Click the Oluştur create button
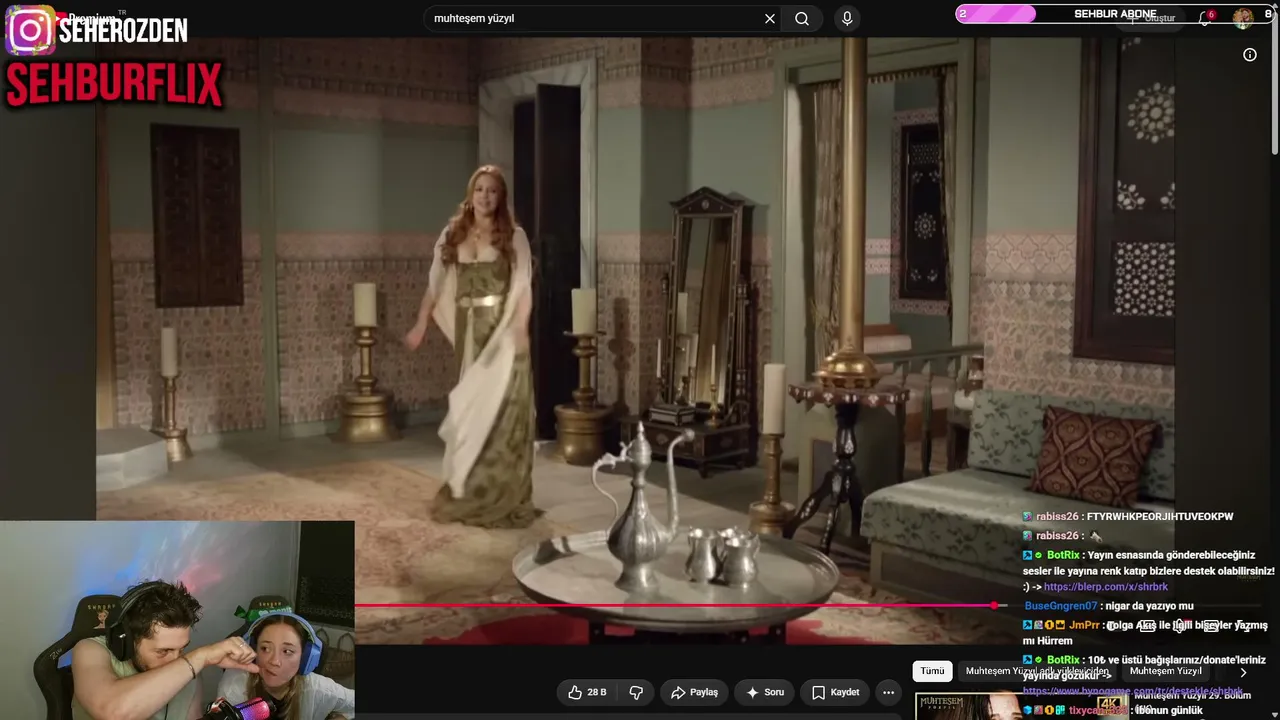This screenshot has height=720, width=1280. point(1152,18)
